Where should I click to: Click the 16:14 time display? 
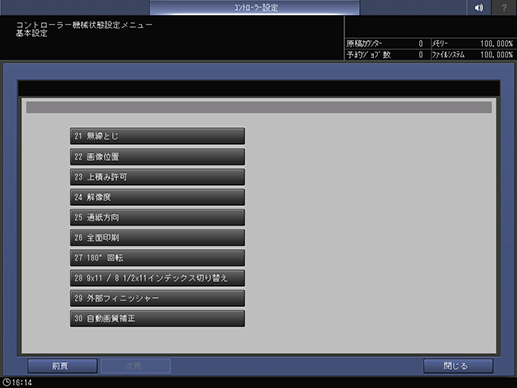click(22, 382)
